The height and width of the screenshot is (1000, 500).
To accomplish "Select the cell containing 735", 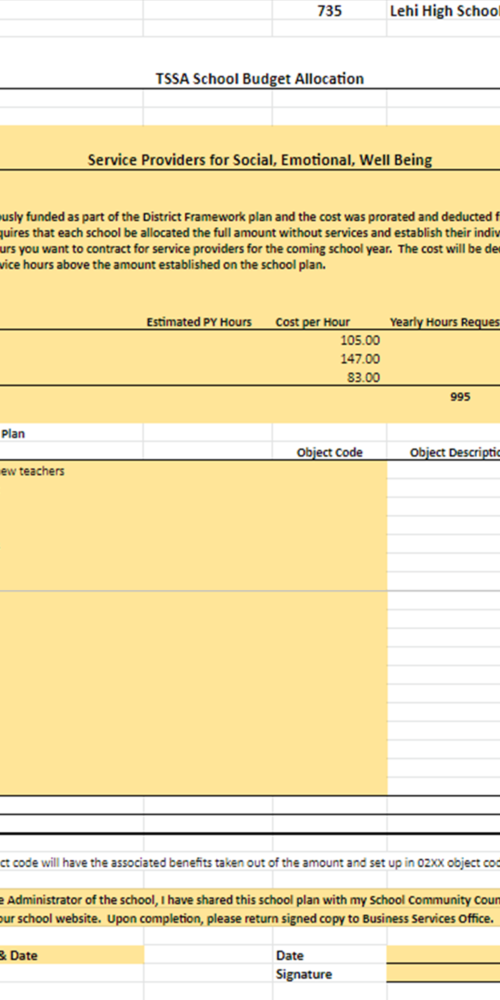I will (329, 11).
